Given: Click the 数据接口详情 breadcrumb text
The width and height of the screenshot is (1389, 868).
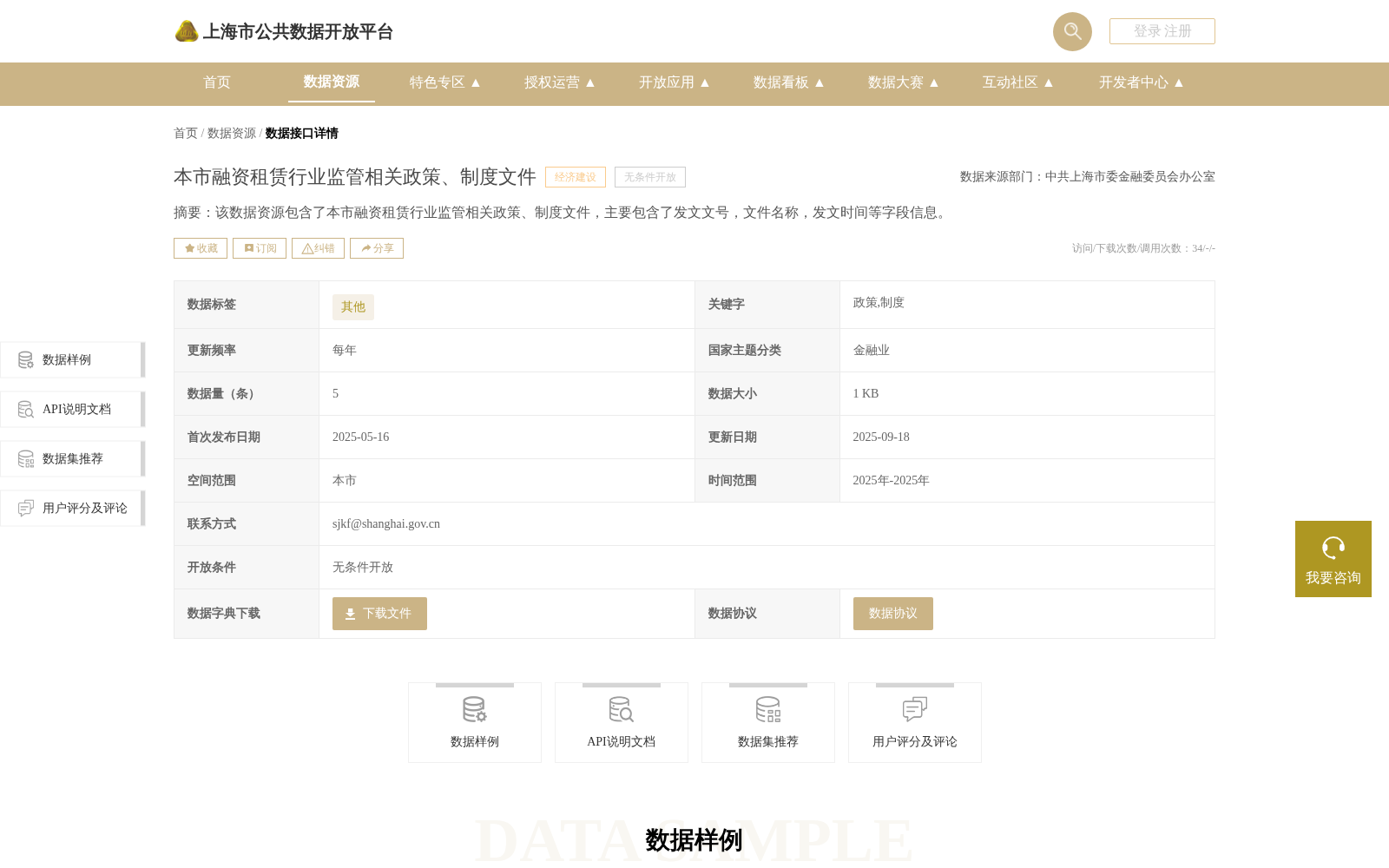Looking at the screenshot, I should point(301,133).
